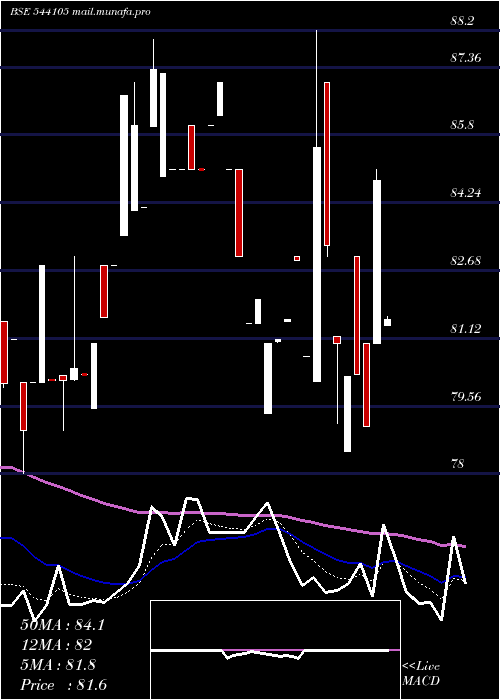Click the 78 price axis label
500x700 pixels.
(458, 464)
